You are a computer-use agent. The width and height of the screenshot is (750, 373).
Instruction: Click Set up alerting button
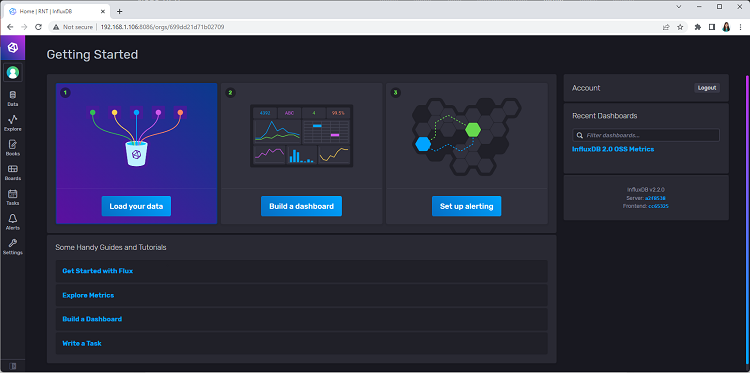(466, 206)
